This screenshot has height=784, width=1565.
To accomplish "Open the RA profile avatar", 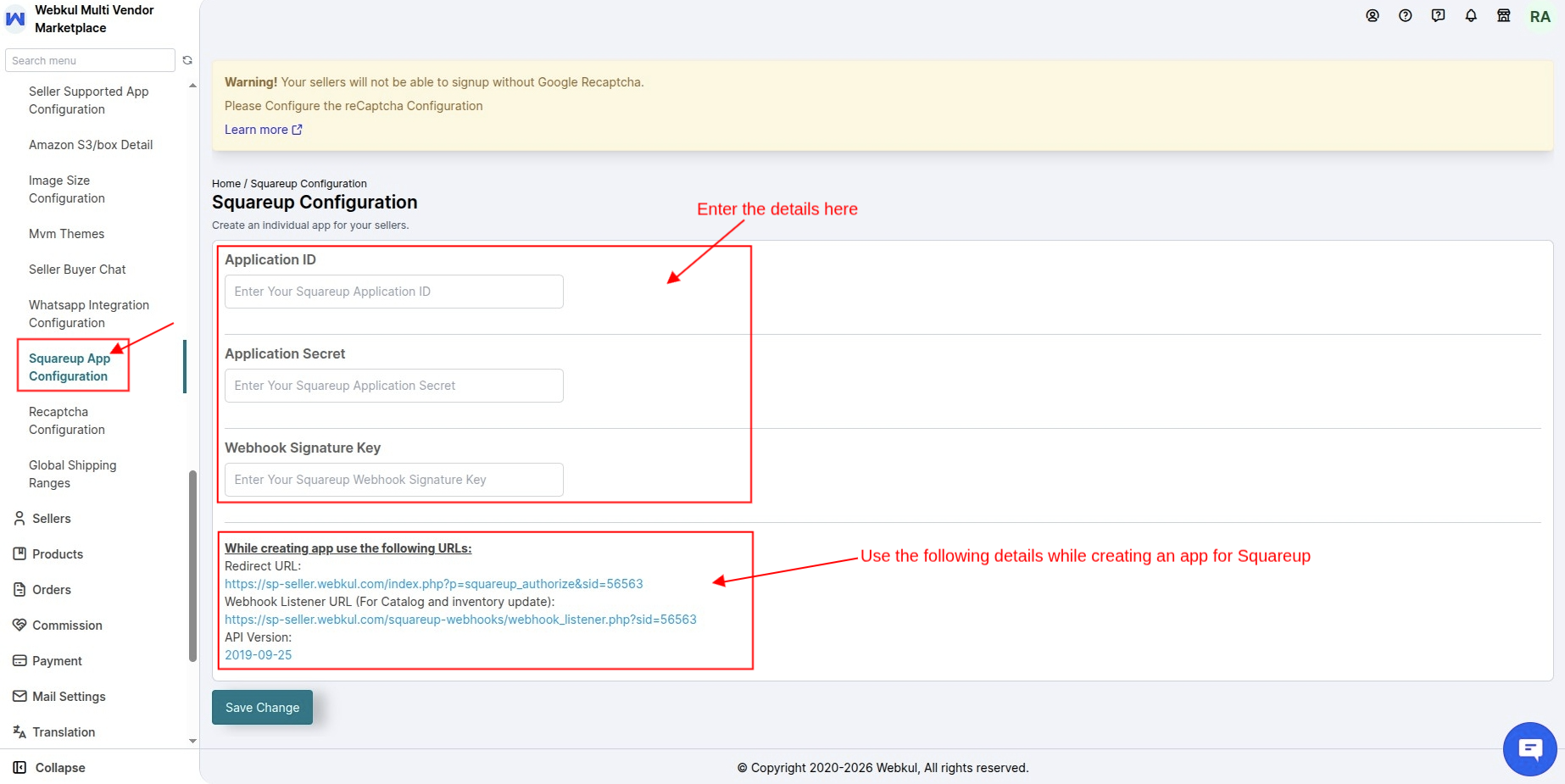I will tap(1540, 17).
